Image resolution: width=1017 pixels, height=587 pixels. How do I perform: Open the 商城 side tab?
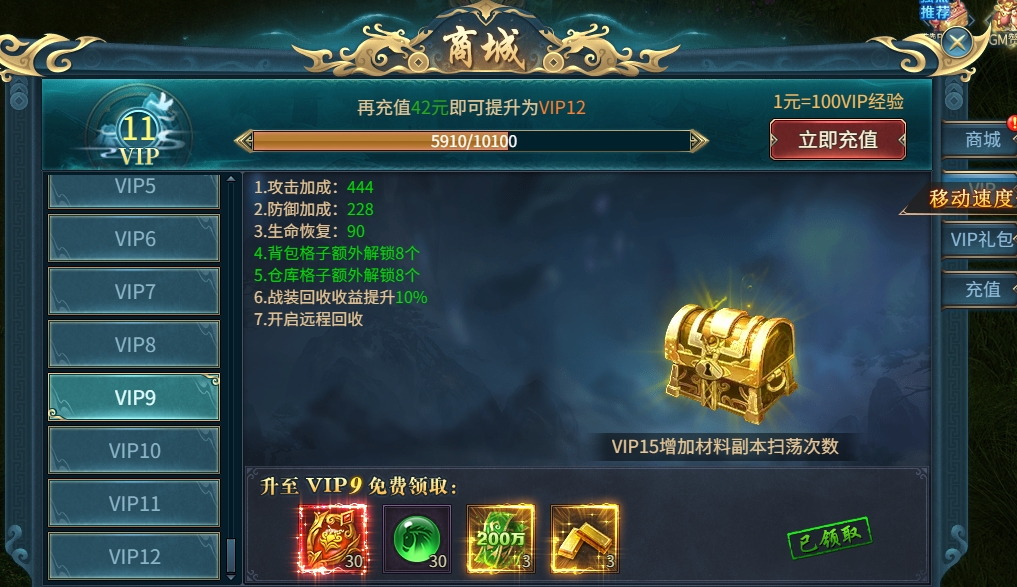point(981,139)
